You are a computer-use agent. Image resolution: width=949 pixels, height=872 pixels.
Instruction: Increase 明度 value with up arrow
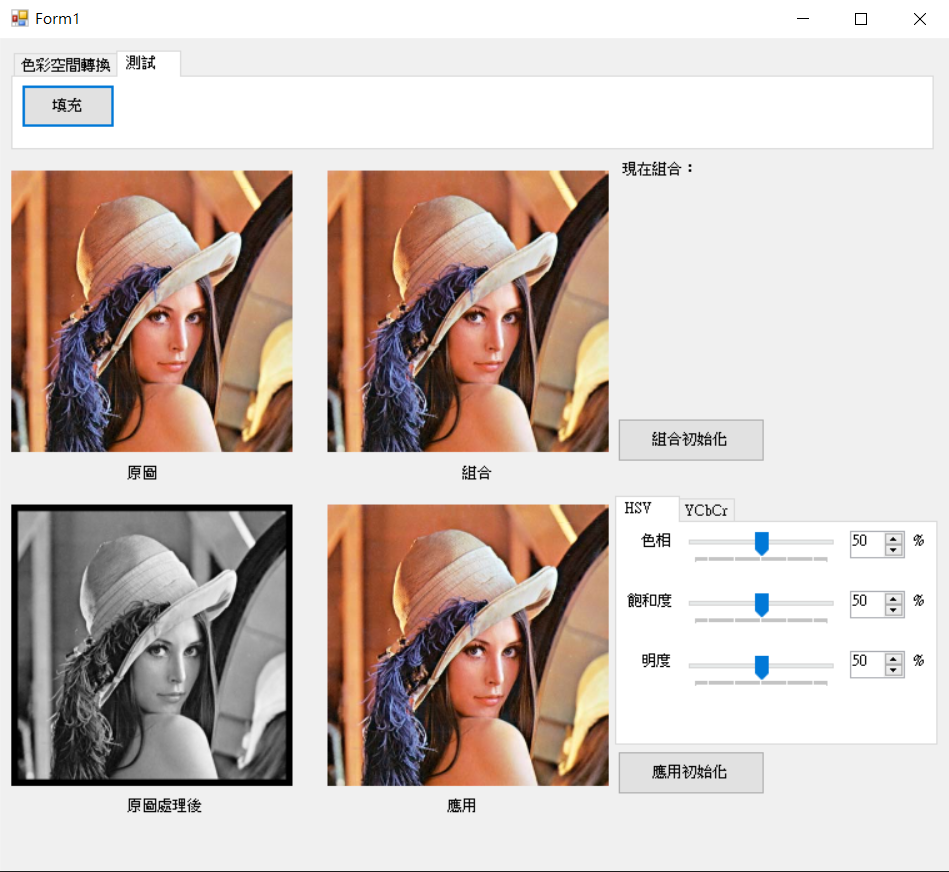point(893,658)
